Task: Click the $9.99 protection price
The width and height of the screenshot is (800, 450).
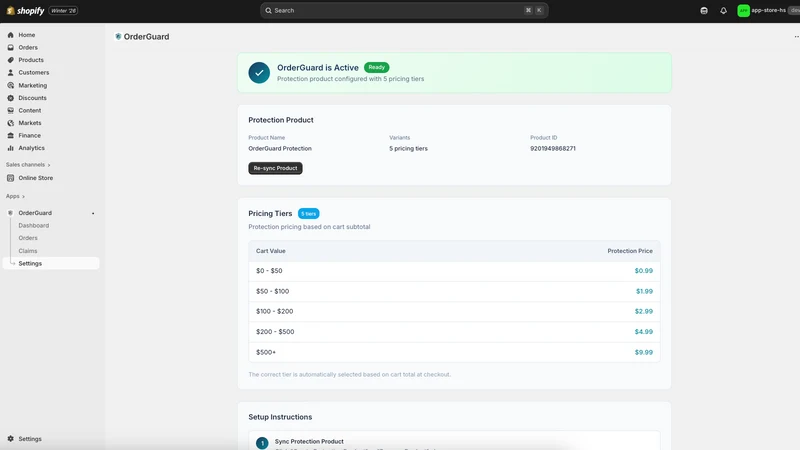Action: pos(643,352)
